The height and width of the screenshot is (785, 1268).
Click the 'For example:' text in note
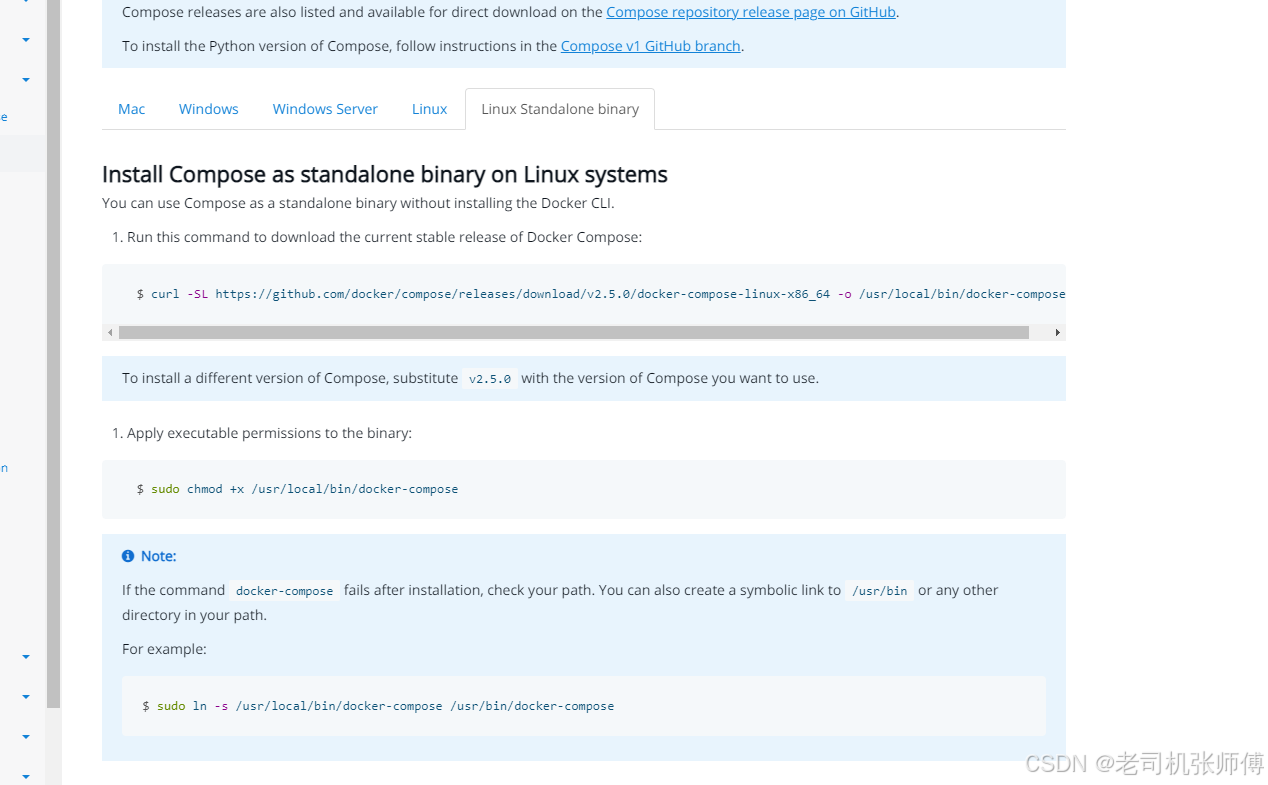164,649
